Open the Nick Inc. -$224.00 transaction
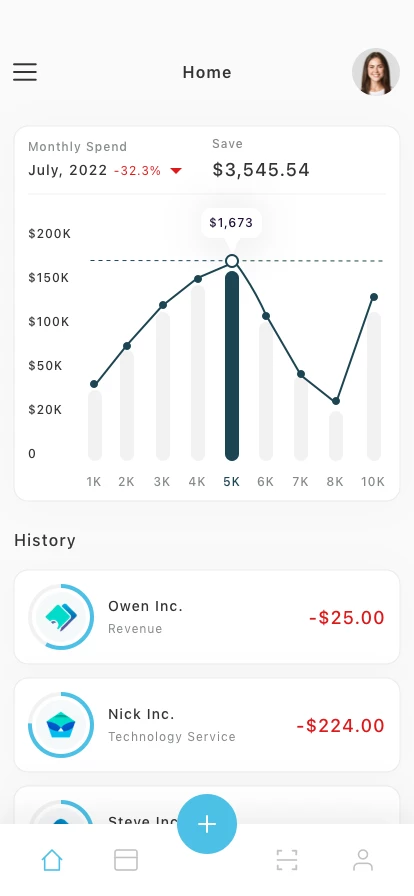The image size is (414, 896). tap(207, 725)
